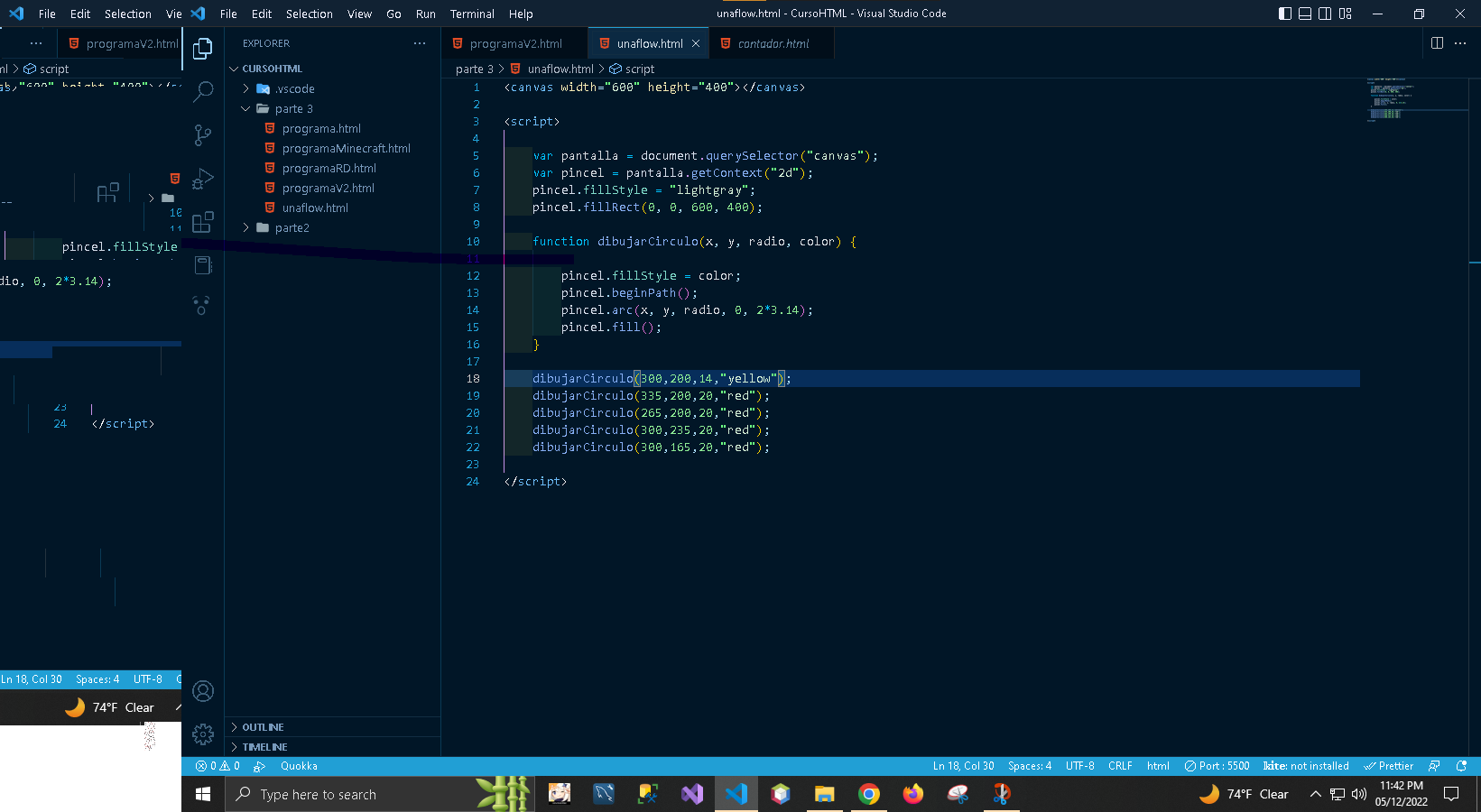Open the Explorer view in the activity bar
This screenshot has height=812, width=1481.
tap(203, 49)
